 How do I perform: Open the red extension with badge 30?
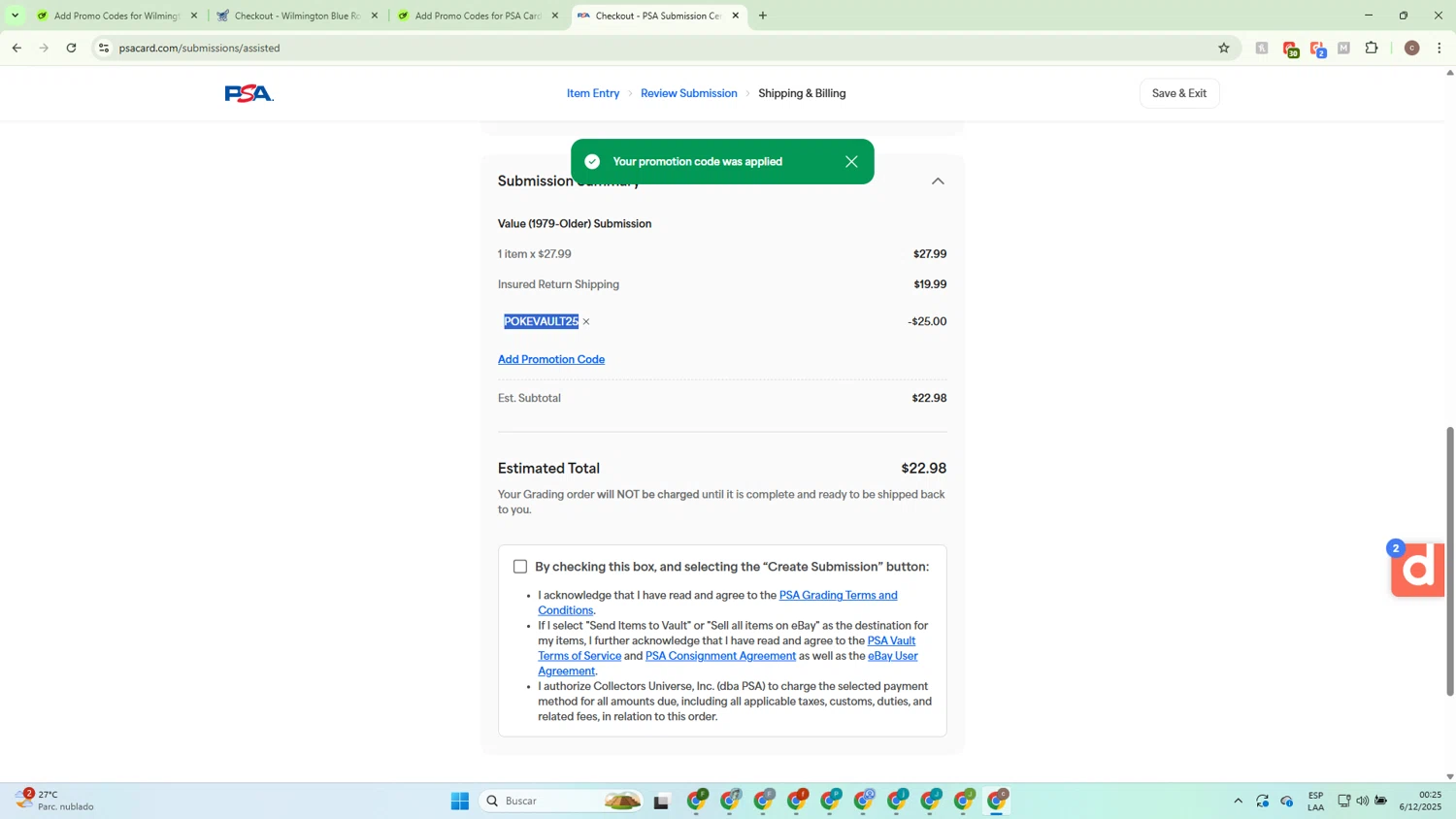(1290, 49)
